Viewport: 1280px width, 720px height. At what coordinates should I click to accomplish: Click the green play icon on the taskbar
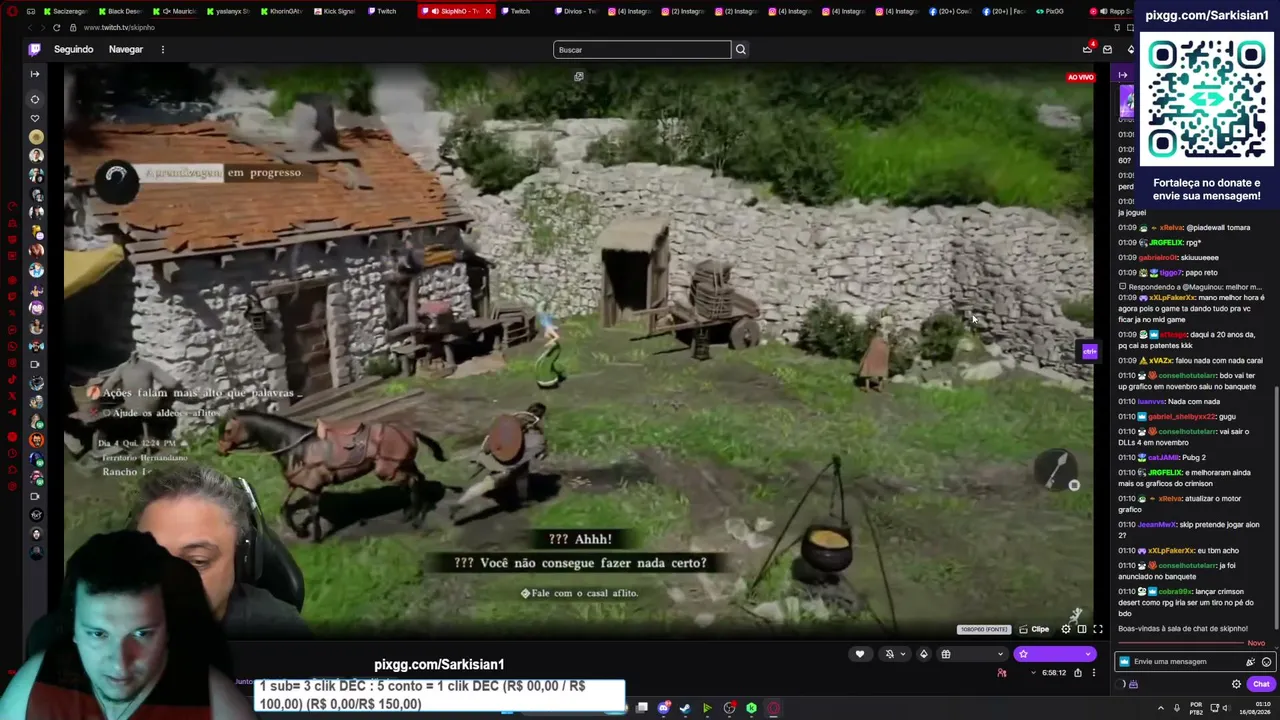[x=707, y=708]
